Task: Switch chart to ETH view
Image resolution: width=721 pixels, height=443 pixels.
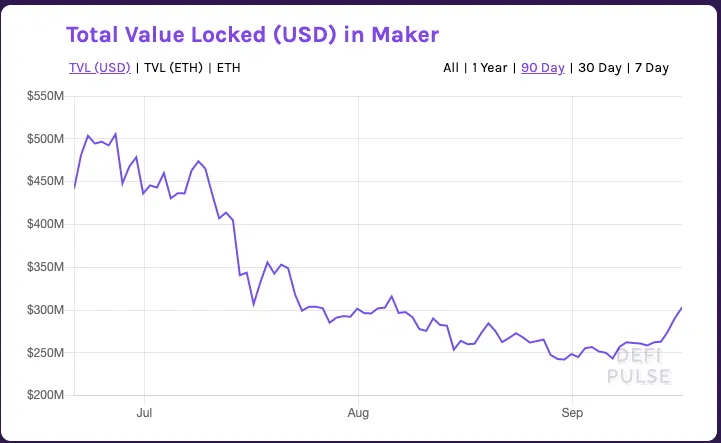Action: pos(229,68)
